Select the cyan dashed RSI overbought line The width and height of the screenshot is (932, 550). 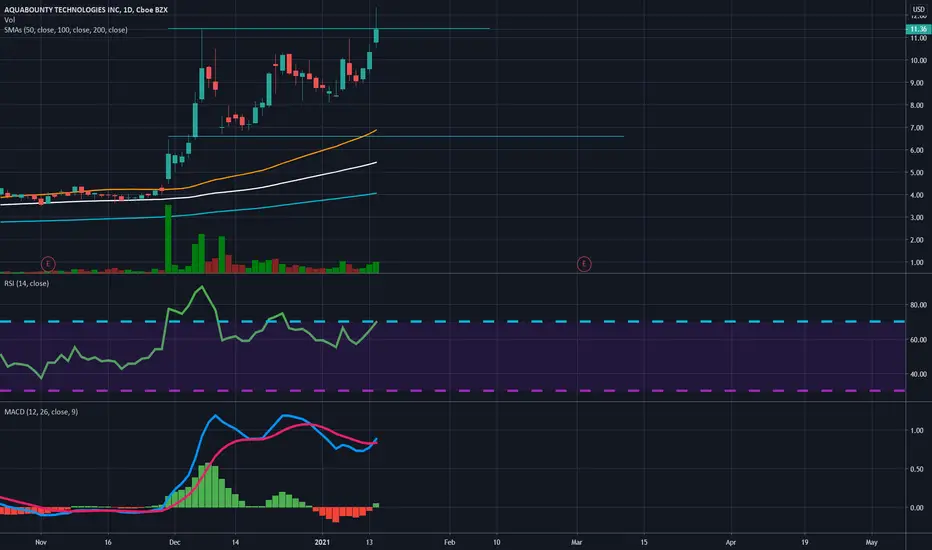coord(452,322)
